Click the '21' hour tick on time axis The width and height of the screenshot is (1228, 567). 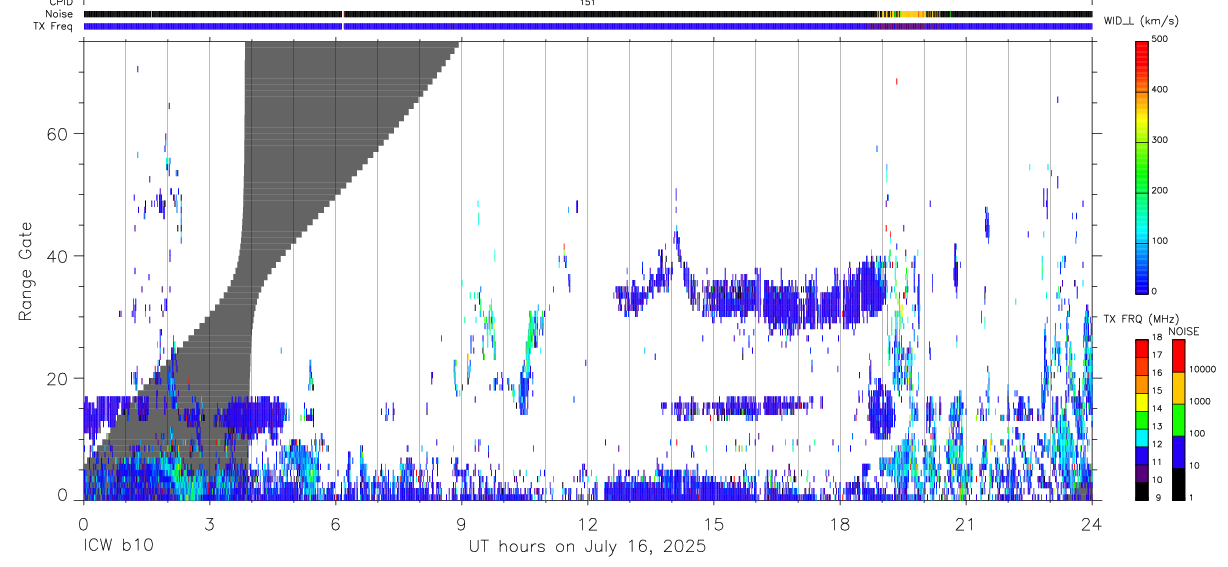[x=966, y=524]
